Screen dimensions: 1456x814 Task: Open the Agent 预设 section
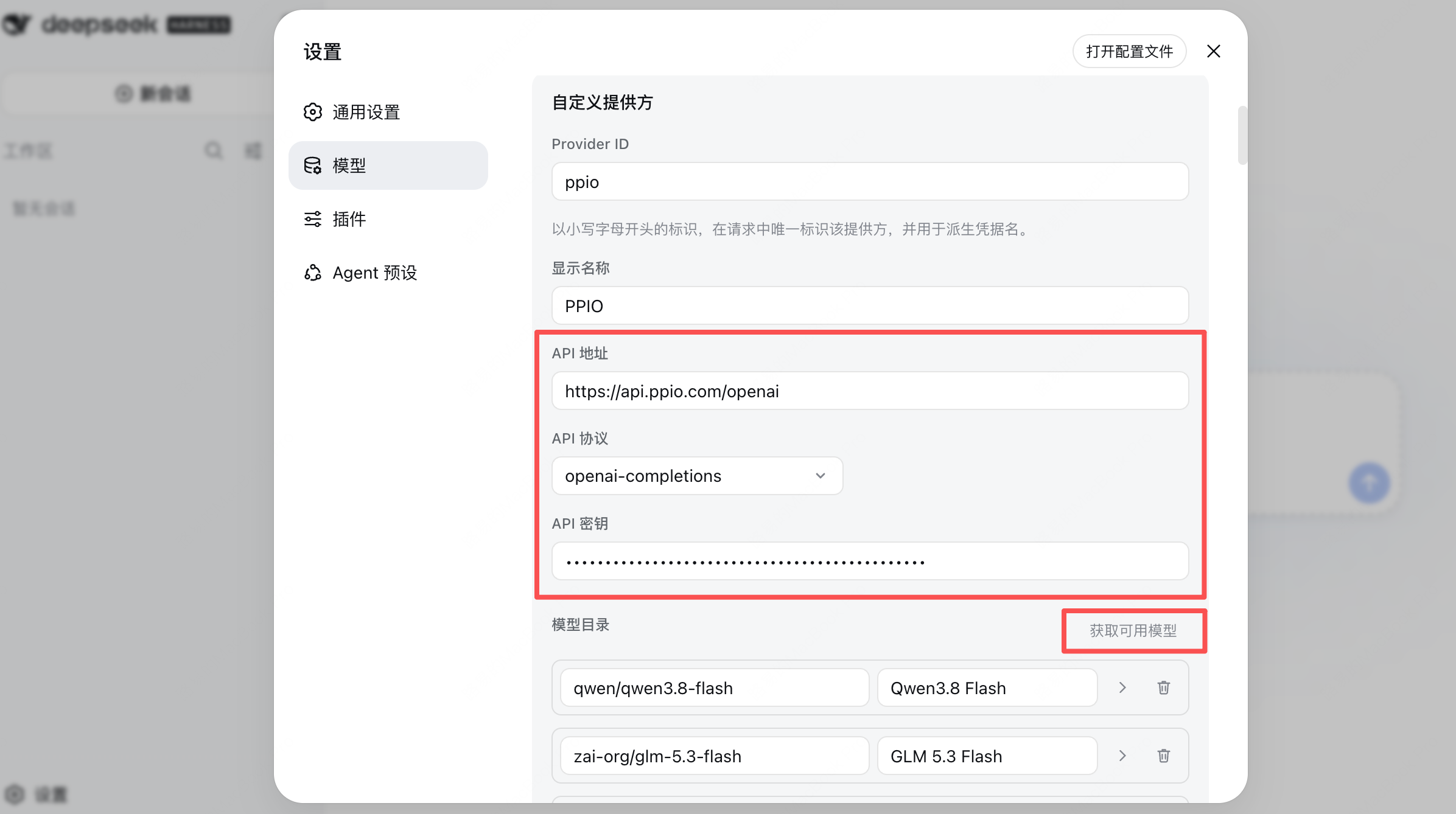click(x=388, y=273)
